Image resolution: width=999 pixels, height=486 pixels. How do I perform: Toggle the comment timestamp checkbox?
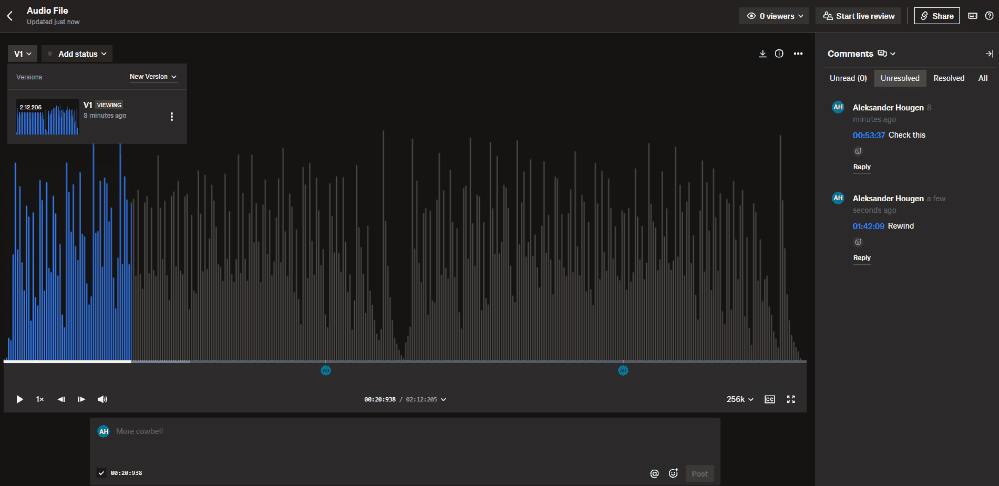(x=101, y=473)
